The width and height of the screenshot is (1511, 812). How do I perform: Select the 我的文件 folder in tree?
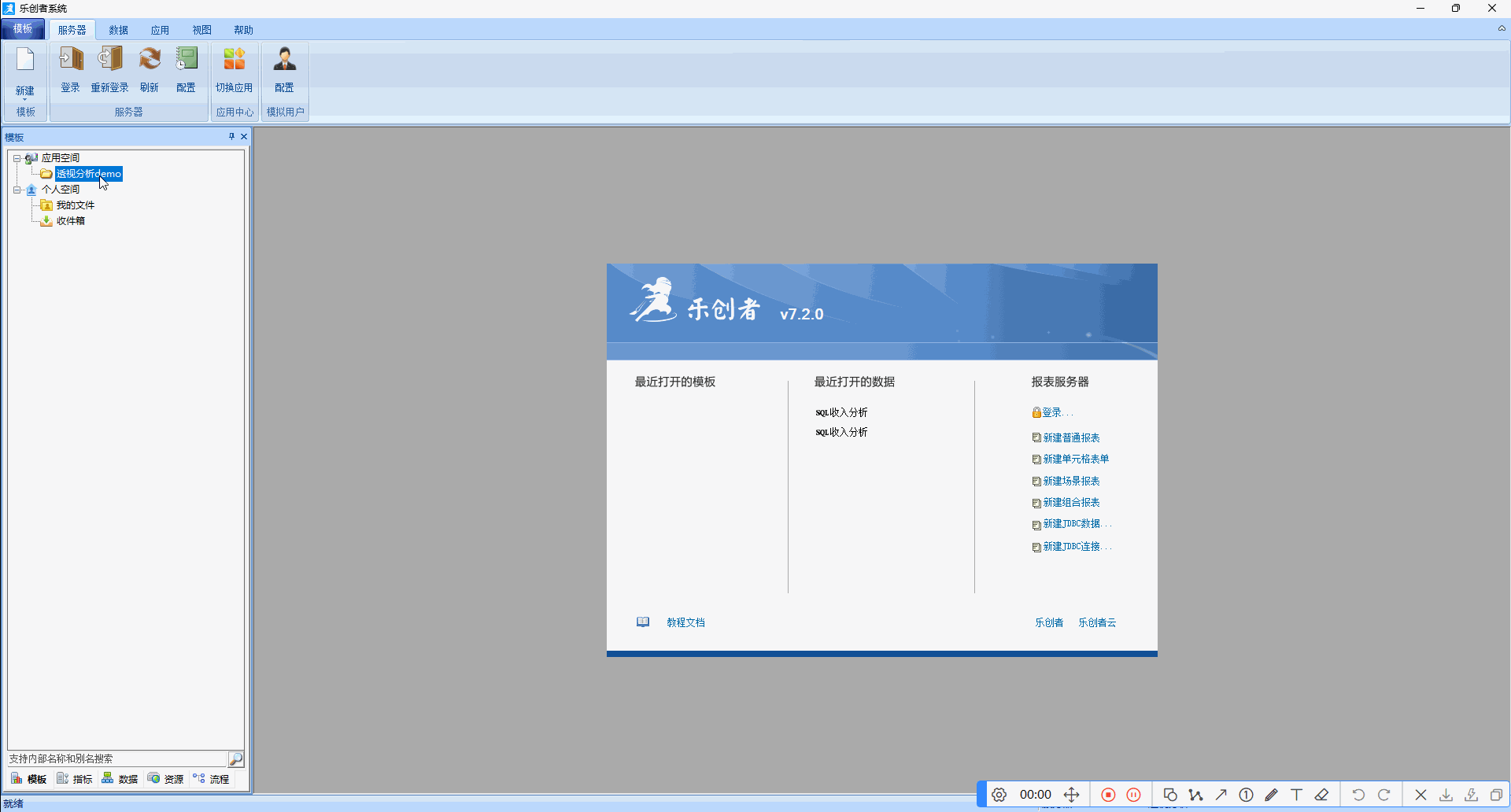[x=75, y=205]
